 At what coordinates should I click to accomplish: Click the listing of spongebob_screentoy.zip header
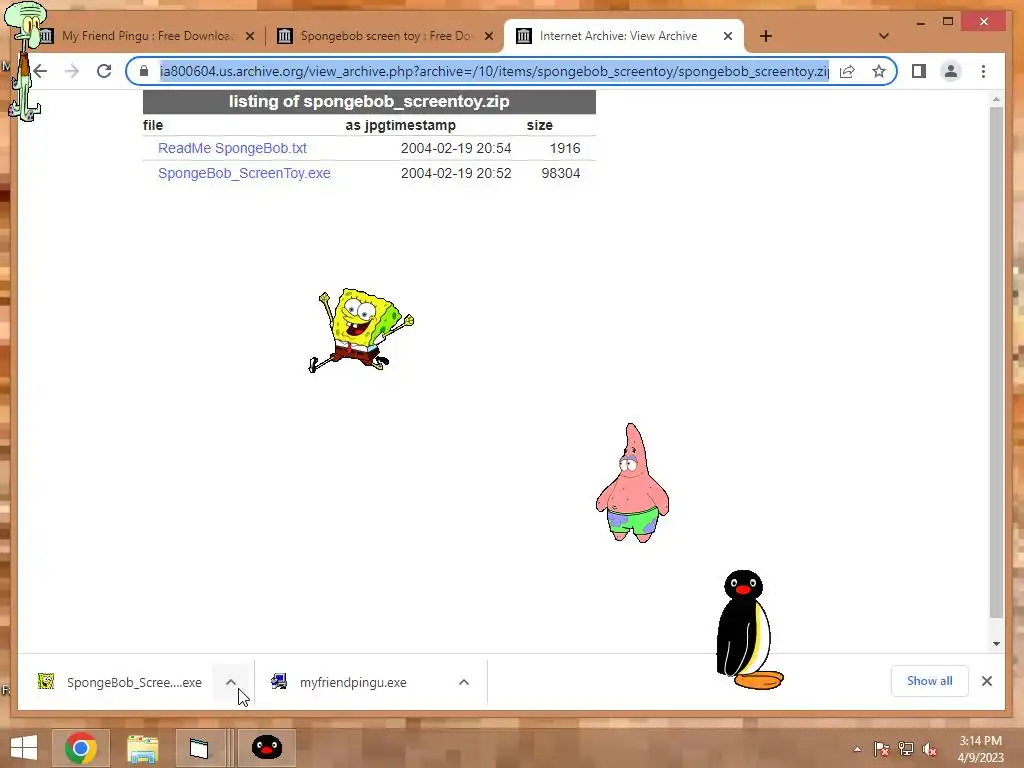click(369, 102)
